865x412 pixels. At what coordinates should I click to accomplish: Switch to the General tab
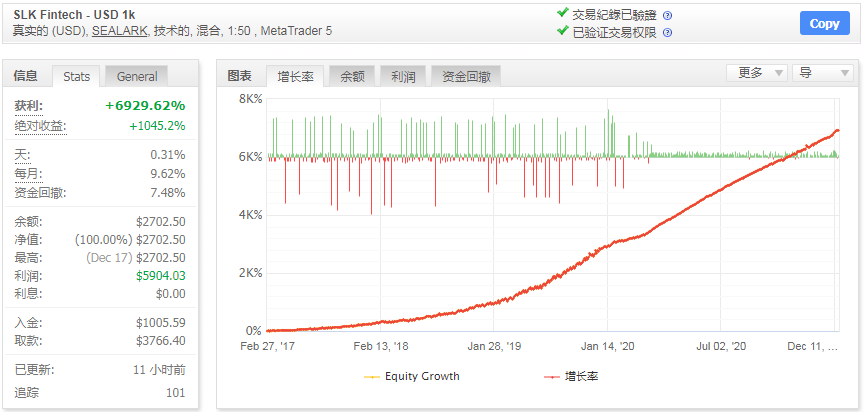tap(137, 77)
